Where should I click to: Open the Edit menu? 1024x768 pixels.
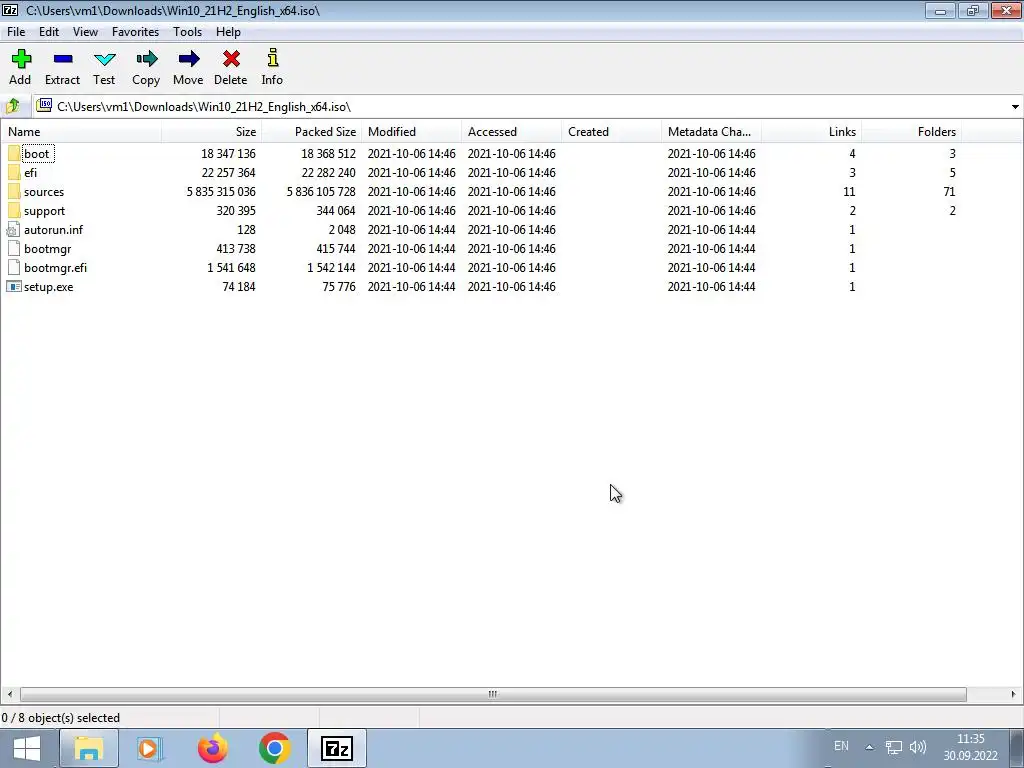point(49,31)
